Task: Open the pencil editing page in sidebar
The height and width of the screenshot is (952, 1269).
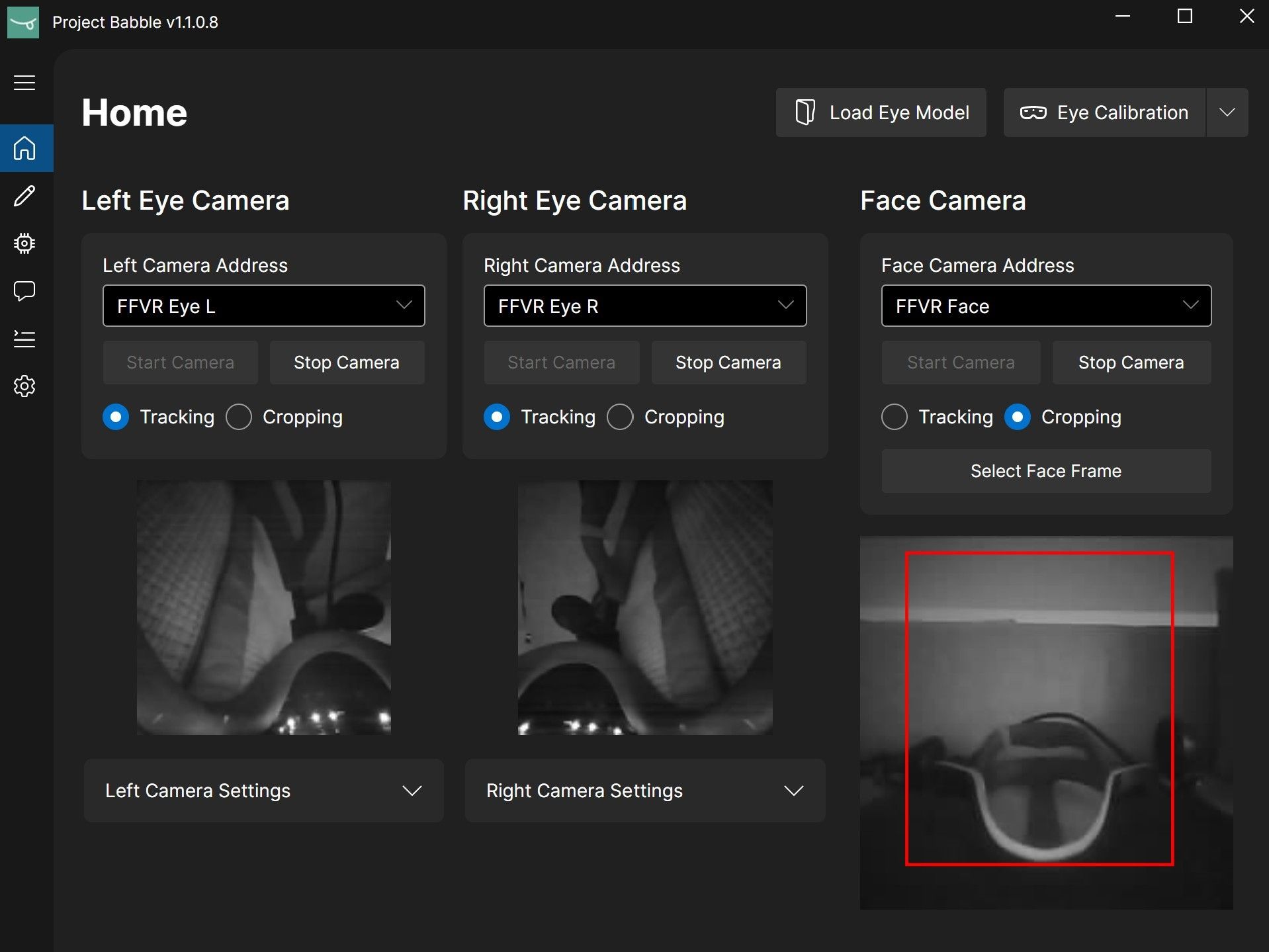Action: tap(25, 196)
